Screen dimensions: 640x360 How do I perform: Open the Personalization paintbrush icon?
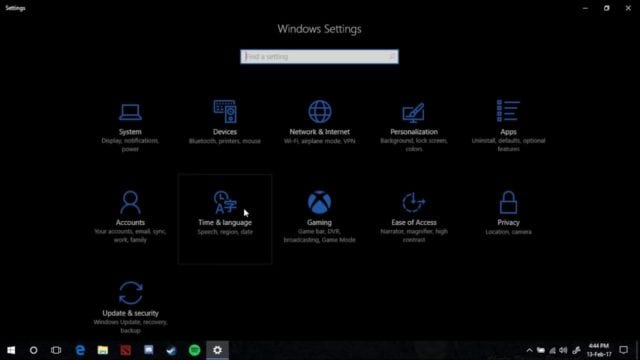coord(413,112)
